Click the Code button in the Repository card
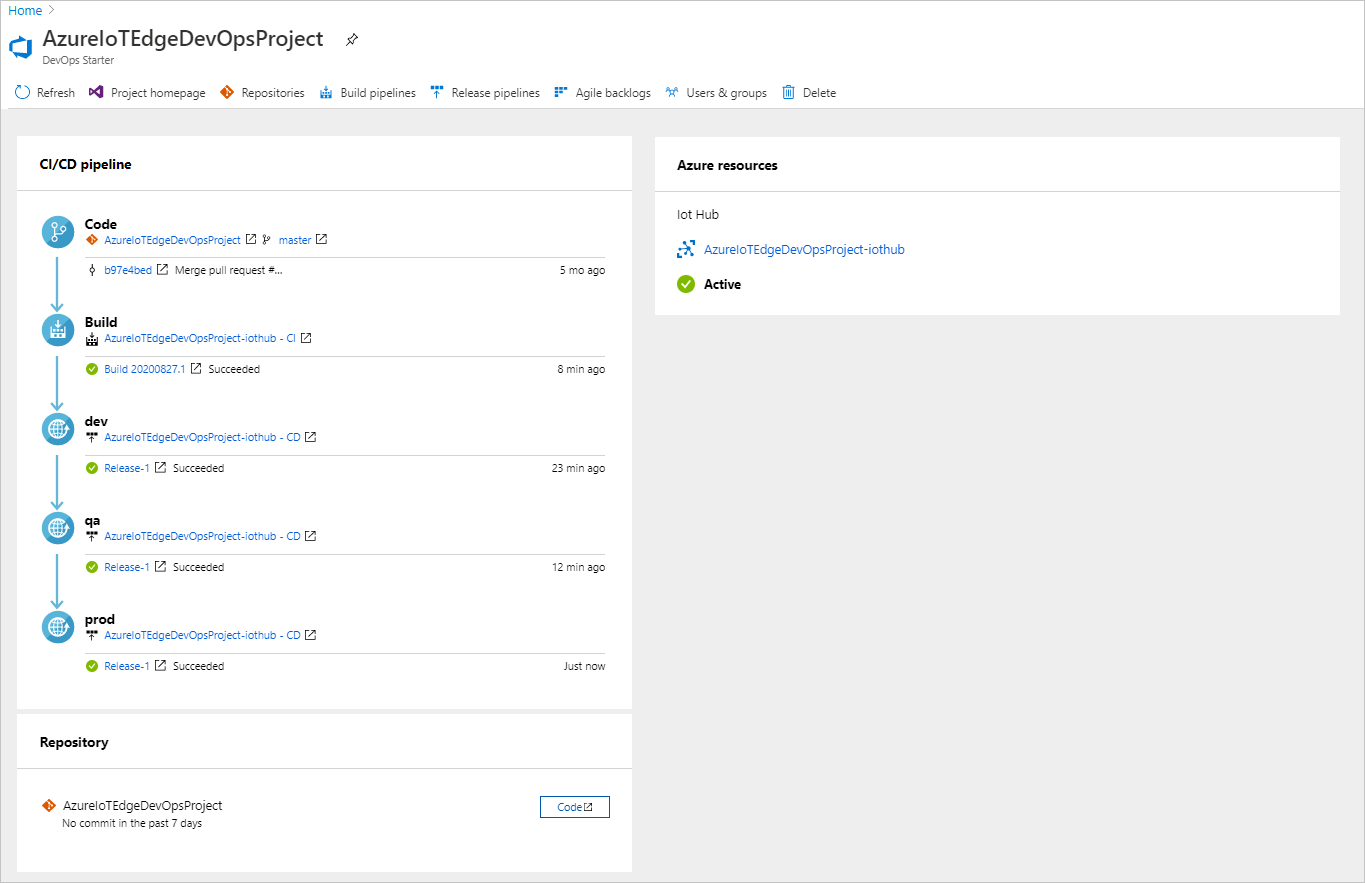 coord(574,807)
